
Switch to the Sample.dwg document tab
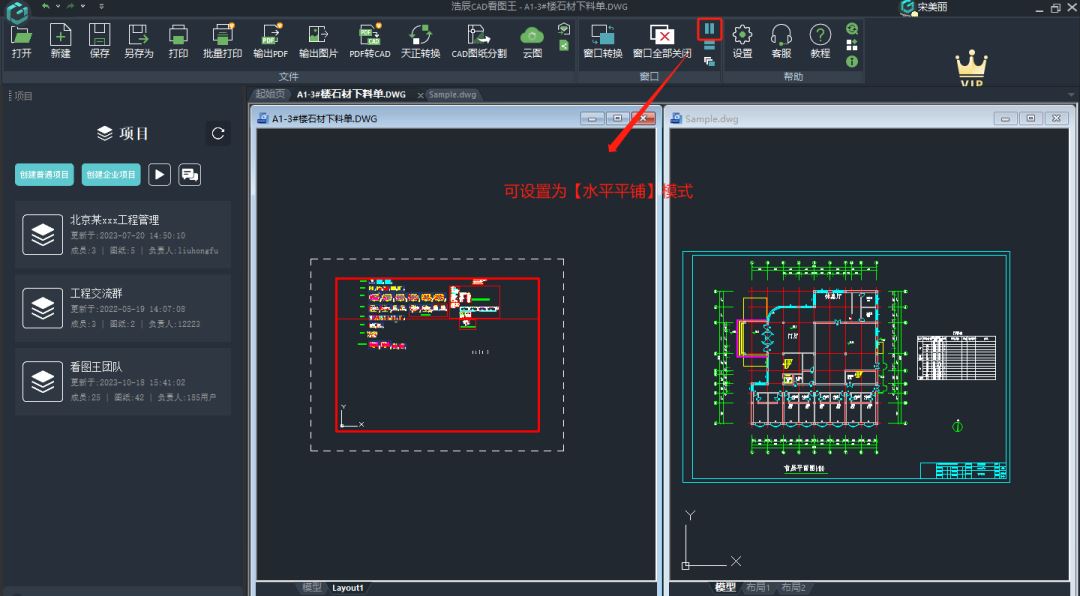(x=452, y=95)
